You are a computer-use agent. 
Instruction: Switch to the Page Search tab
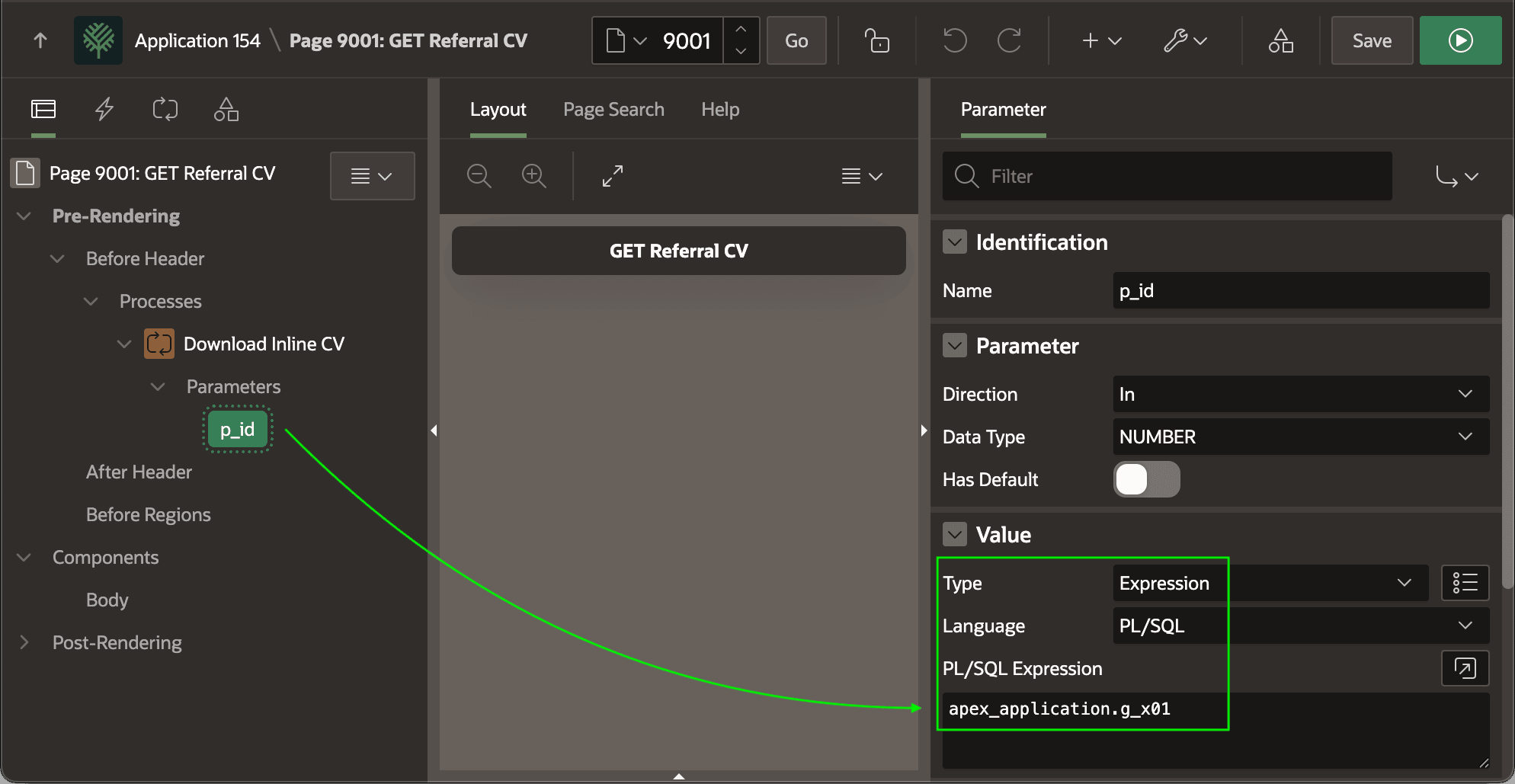(x=613, y=110)
